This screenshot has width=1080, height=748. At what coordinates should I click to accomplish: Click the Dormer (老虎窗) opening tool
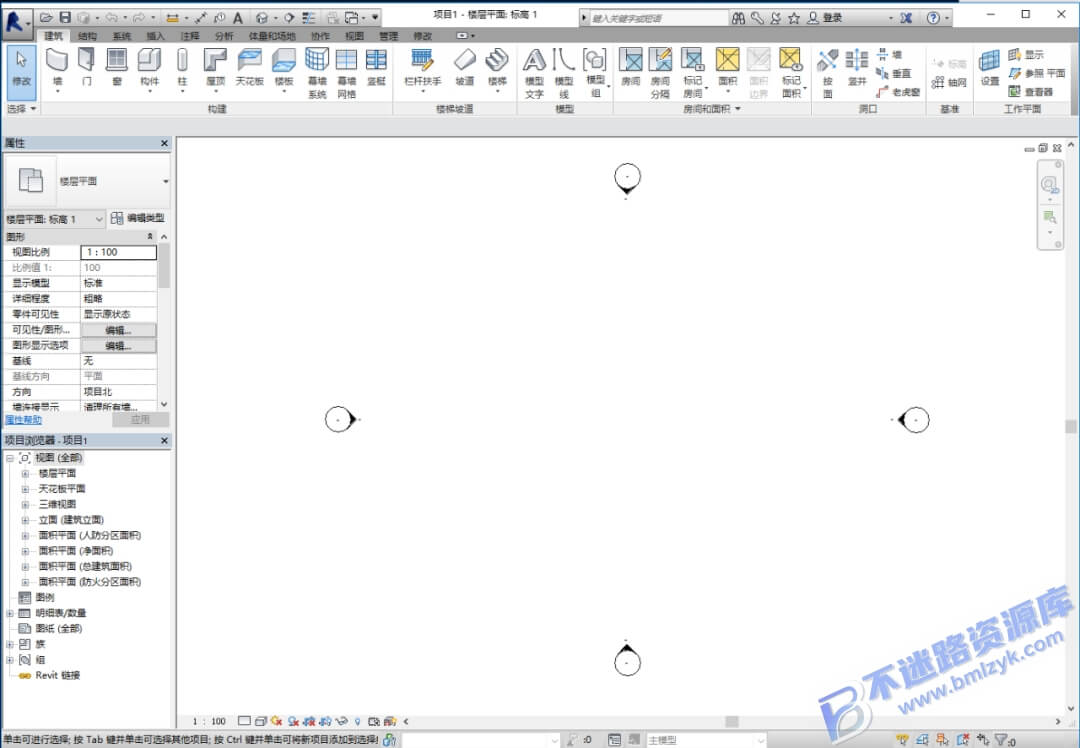(x=898, y=92)
